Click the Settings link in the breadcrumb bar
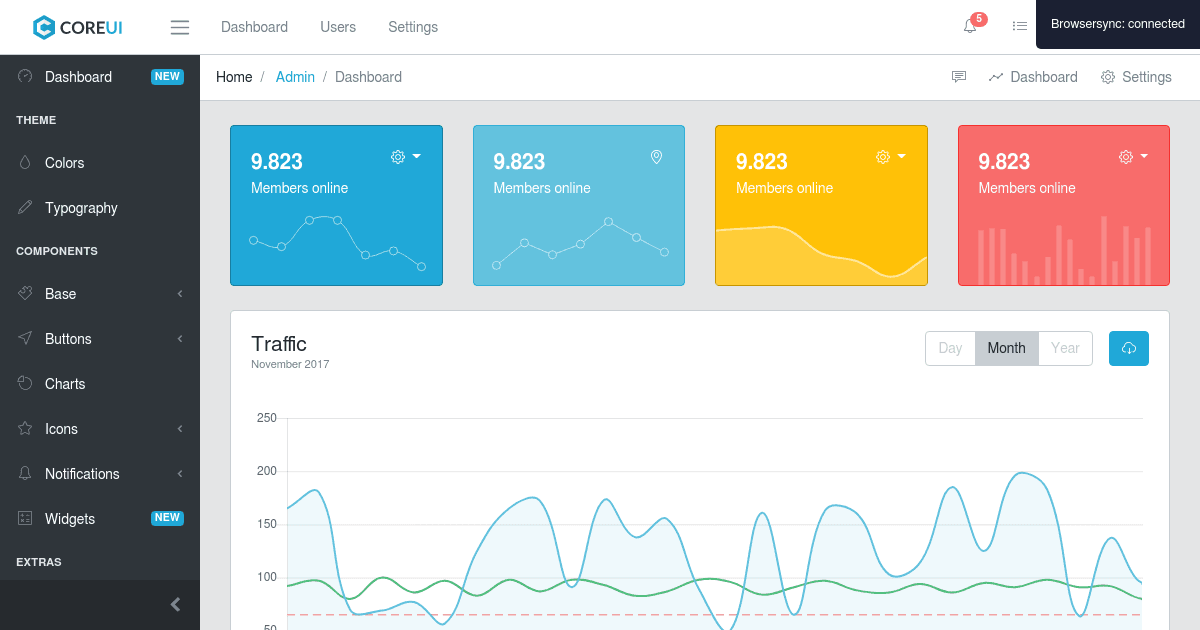This screenshot has height=630, width=1200. click(x=1136, y=77)
